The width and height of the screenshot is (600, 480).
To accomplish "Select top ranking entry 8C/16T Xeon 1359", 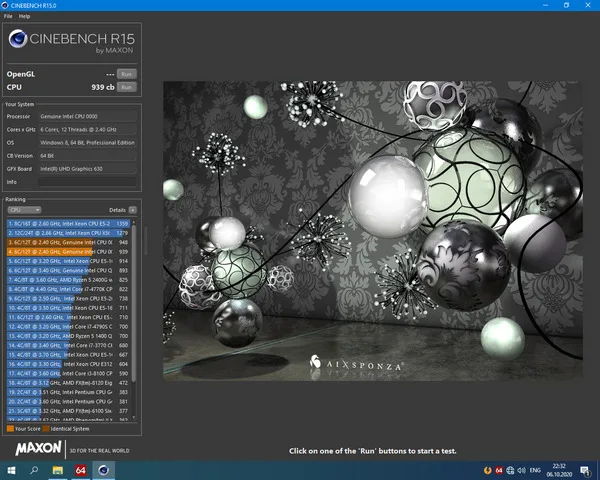I will coord(68,223).
